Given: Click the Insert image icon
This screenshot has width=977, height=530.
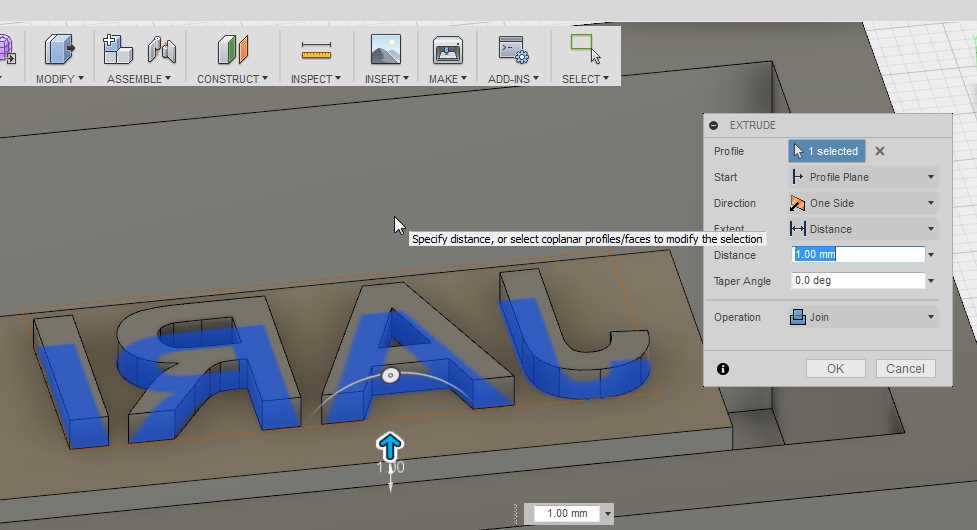Looking at the screenshot, I should (386, 50).
